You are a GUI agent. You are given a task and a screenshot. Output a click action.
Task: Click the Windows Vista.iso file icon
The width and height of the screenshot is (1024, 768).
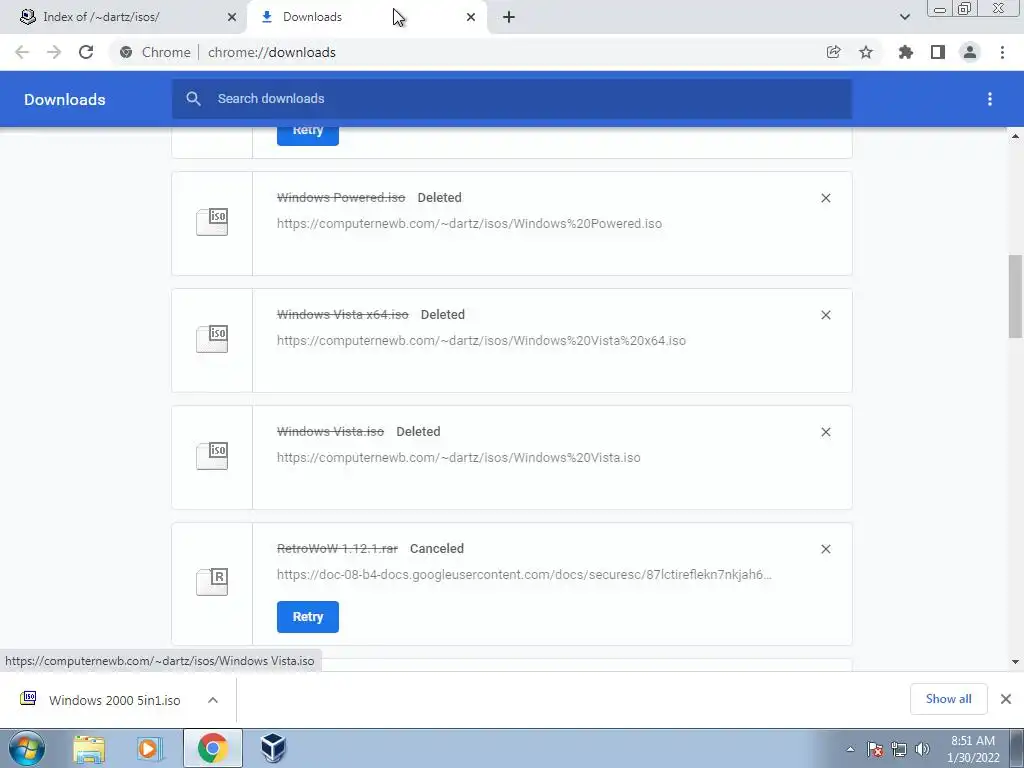coord(212,456)
